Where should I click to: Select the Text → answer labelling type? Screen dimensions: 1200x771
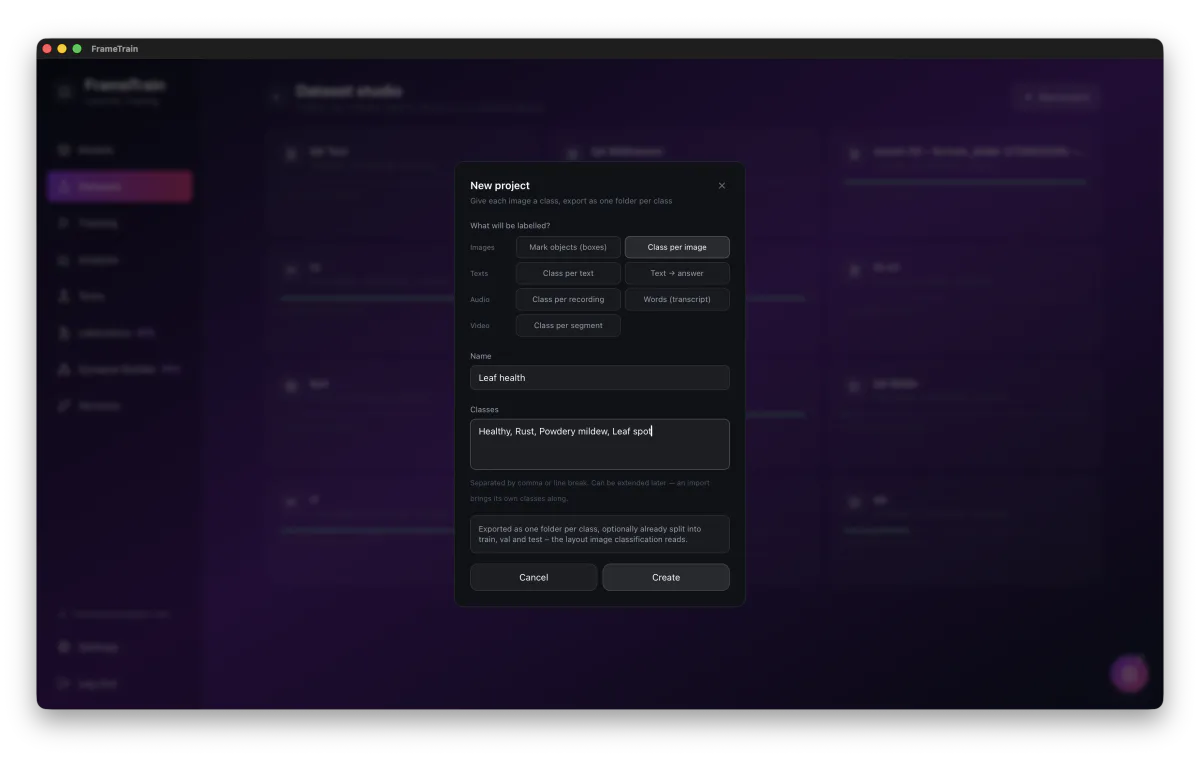(x=677, y=273)
